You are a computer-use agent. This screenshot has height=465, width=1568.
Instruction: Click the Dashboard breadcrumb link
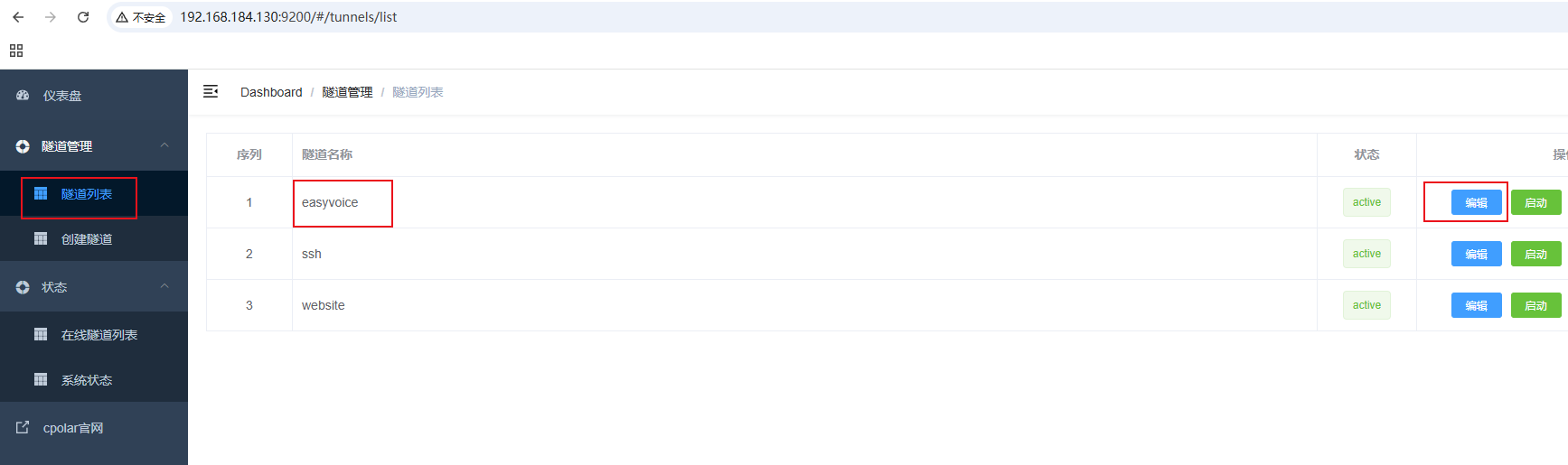pyautogui.click(x=271, y=92)
